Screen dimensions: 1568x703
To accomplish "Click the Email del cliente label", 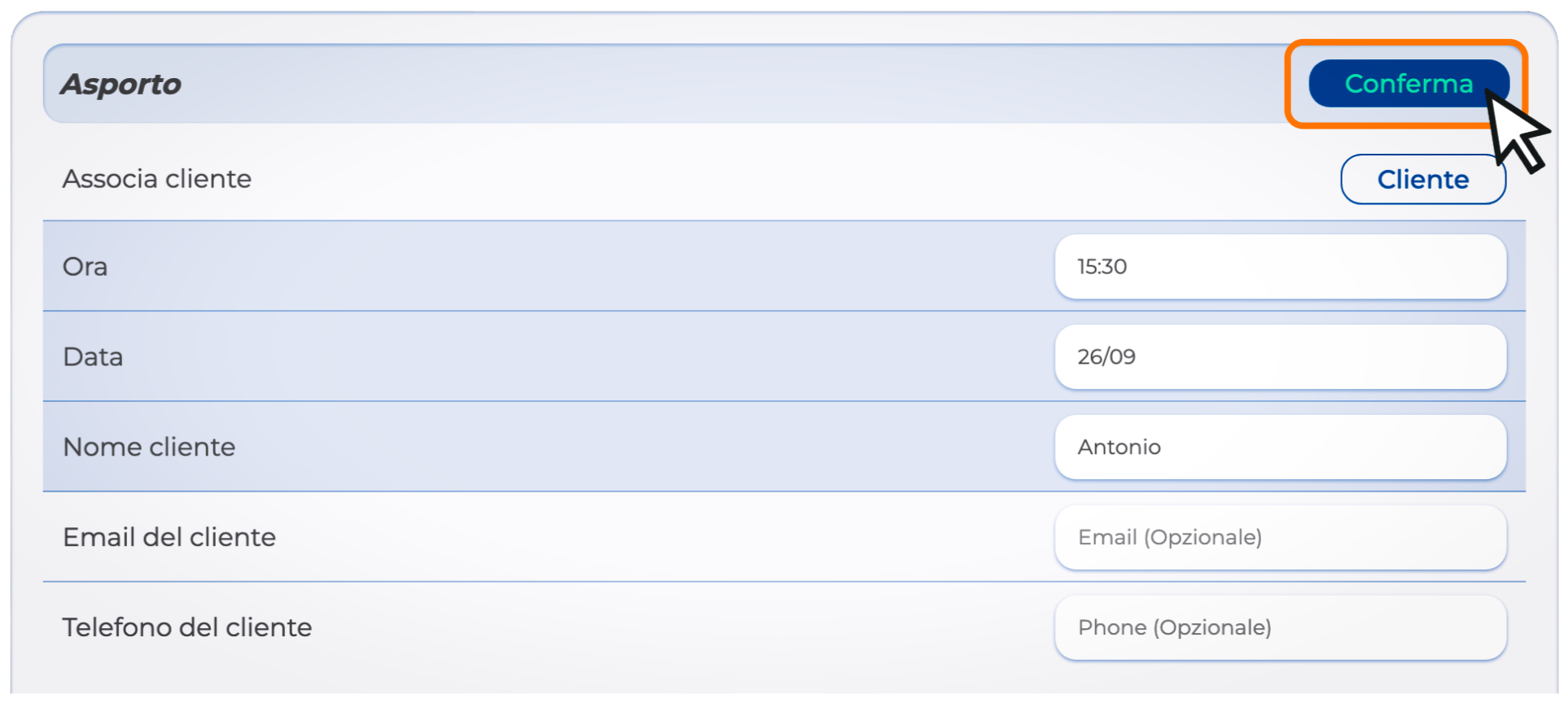I will tap(169, 538).
